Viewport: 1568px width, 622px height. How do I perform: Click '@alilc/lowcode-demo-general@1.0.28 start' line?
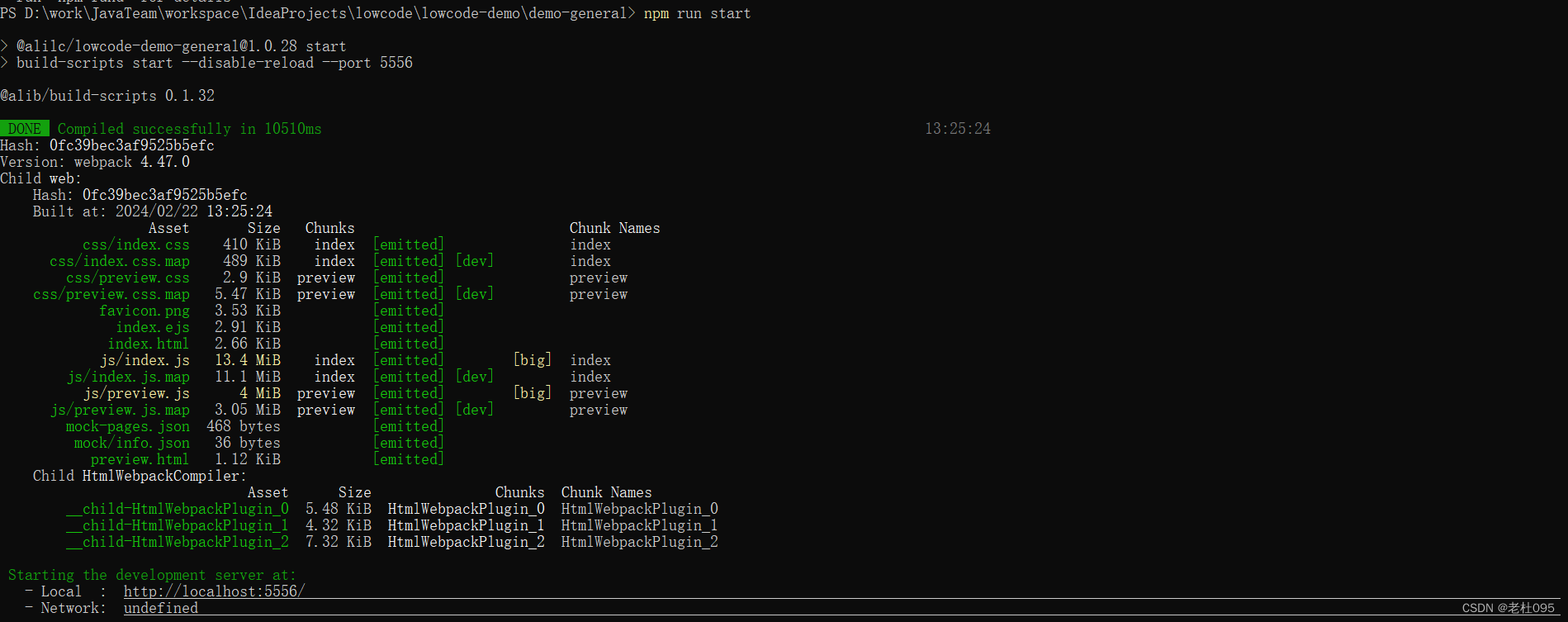(x=181, y=46)
